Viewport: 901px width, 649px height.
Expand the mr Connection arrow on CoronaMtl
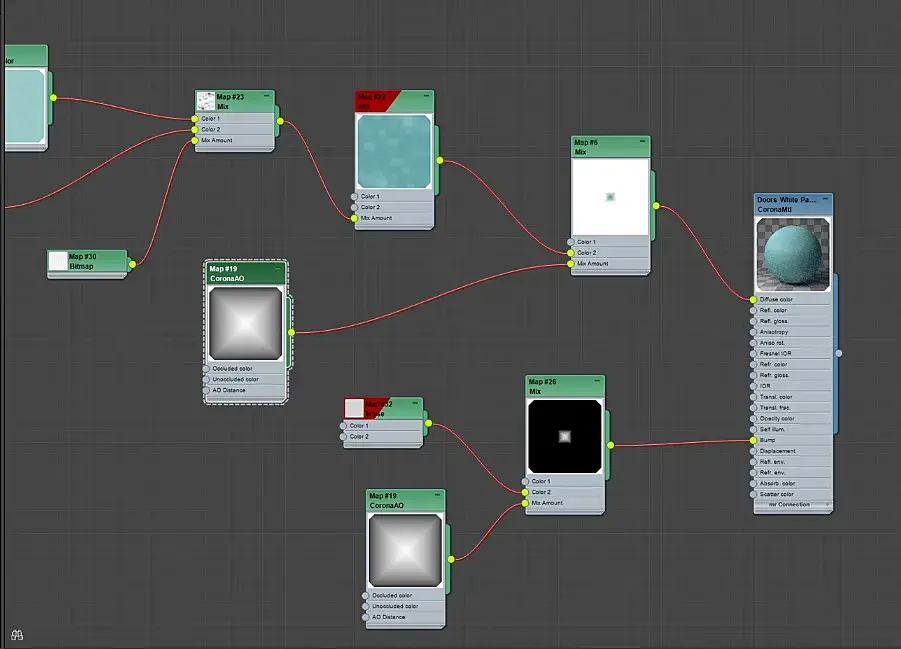[827, 505]
